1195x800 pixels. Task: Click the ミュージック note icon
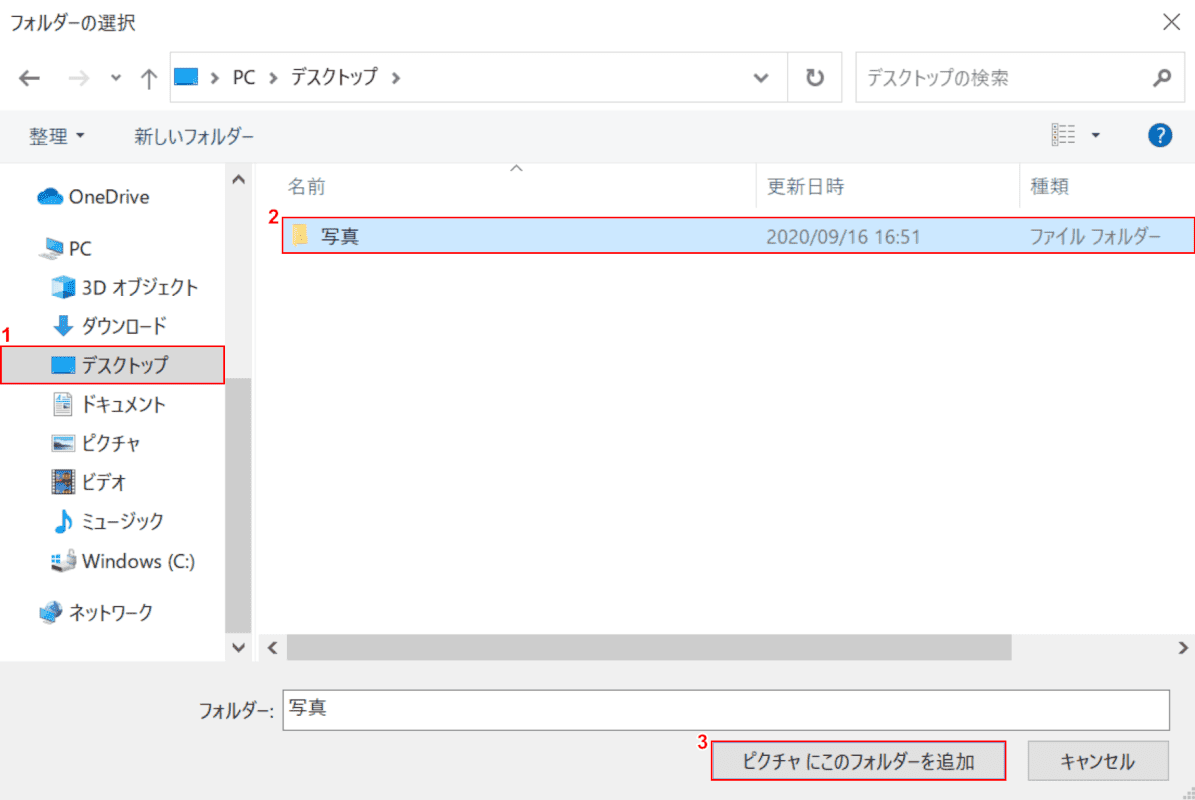click(x=63, y=521)
